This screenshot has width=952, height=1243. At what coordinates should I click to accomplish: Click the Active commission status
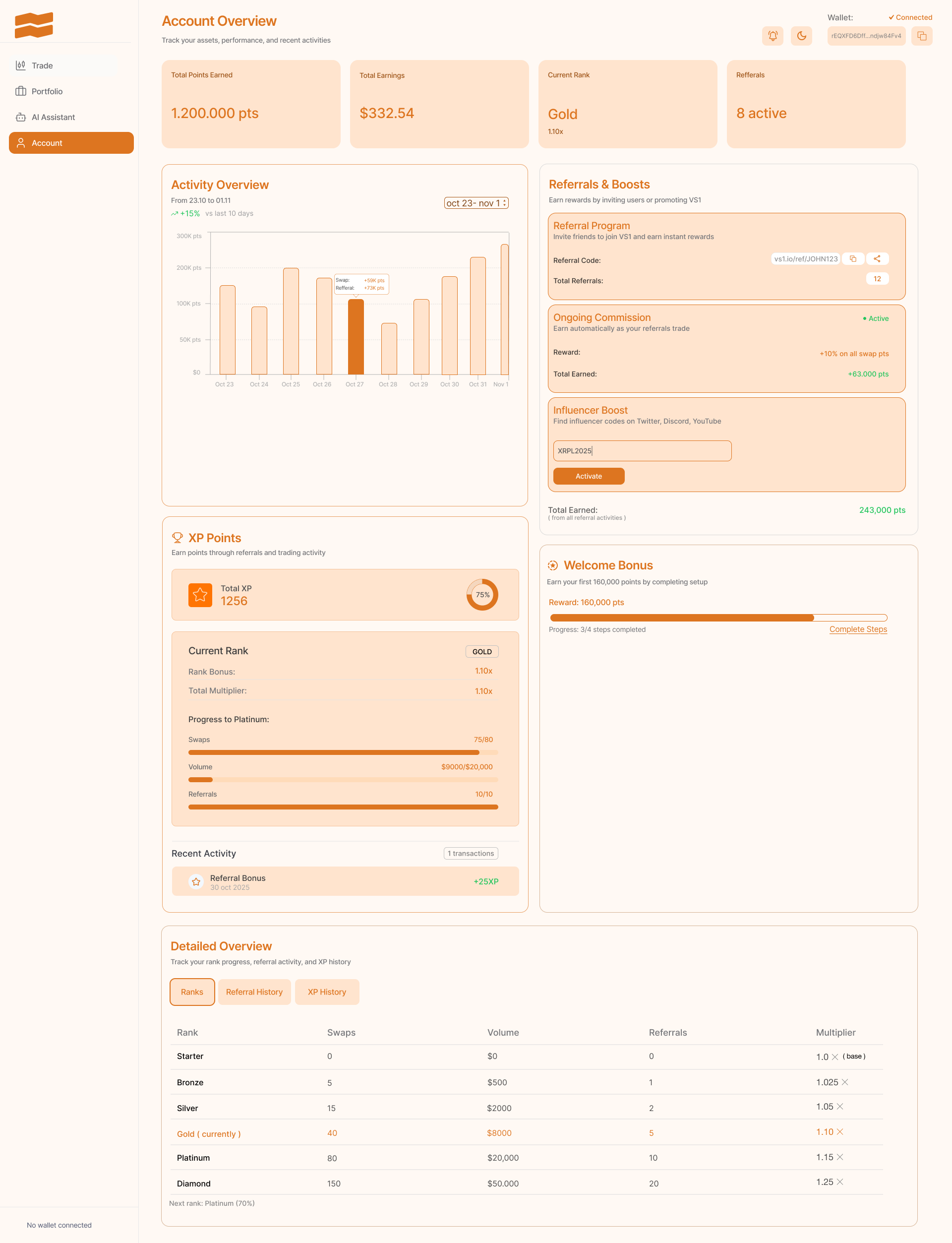click(x=876, y=318)
